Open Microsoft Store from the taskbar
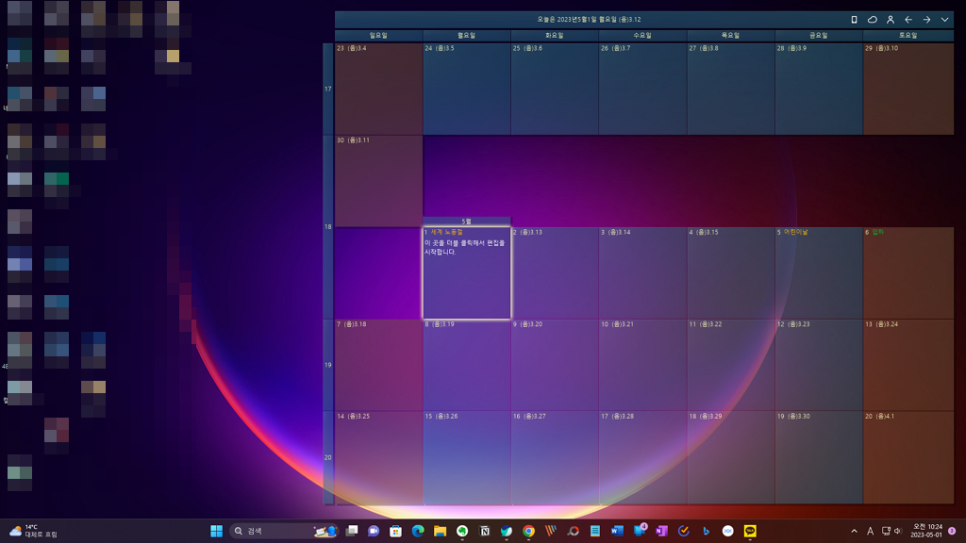The width and height of the screenshot is (966, 543). coord(396,531)
